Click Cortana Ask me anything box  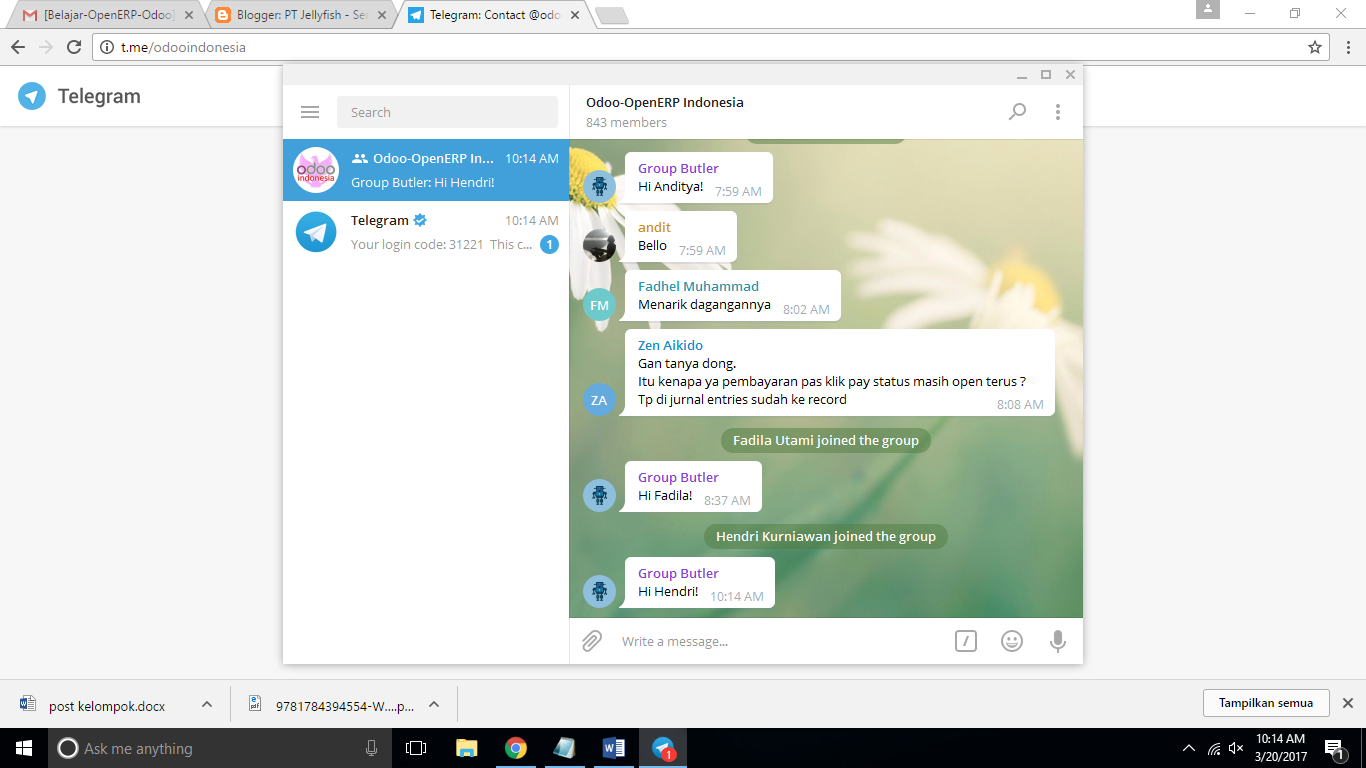pyautogui.click(x=220, y=748)
